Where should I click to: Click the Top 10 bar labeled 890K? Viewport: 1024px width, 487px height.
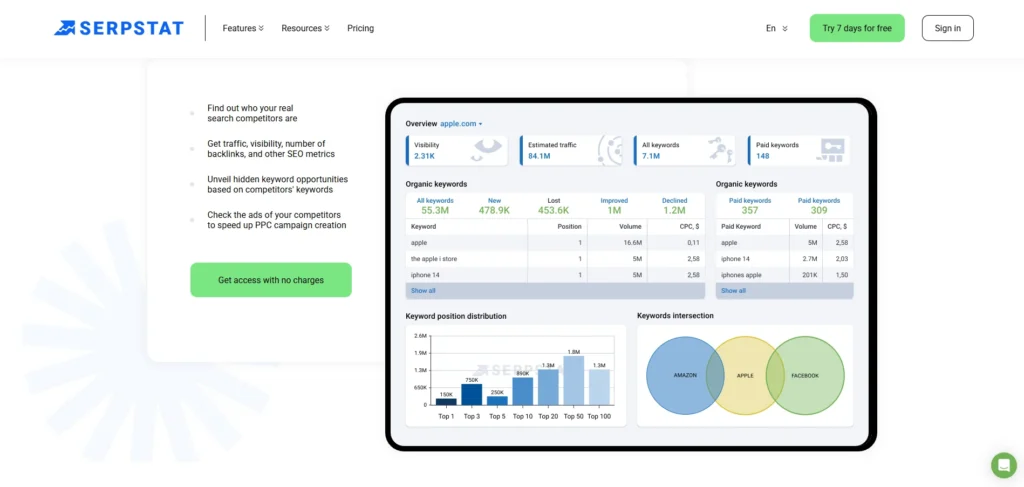coord(522,391)
